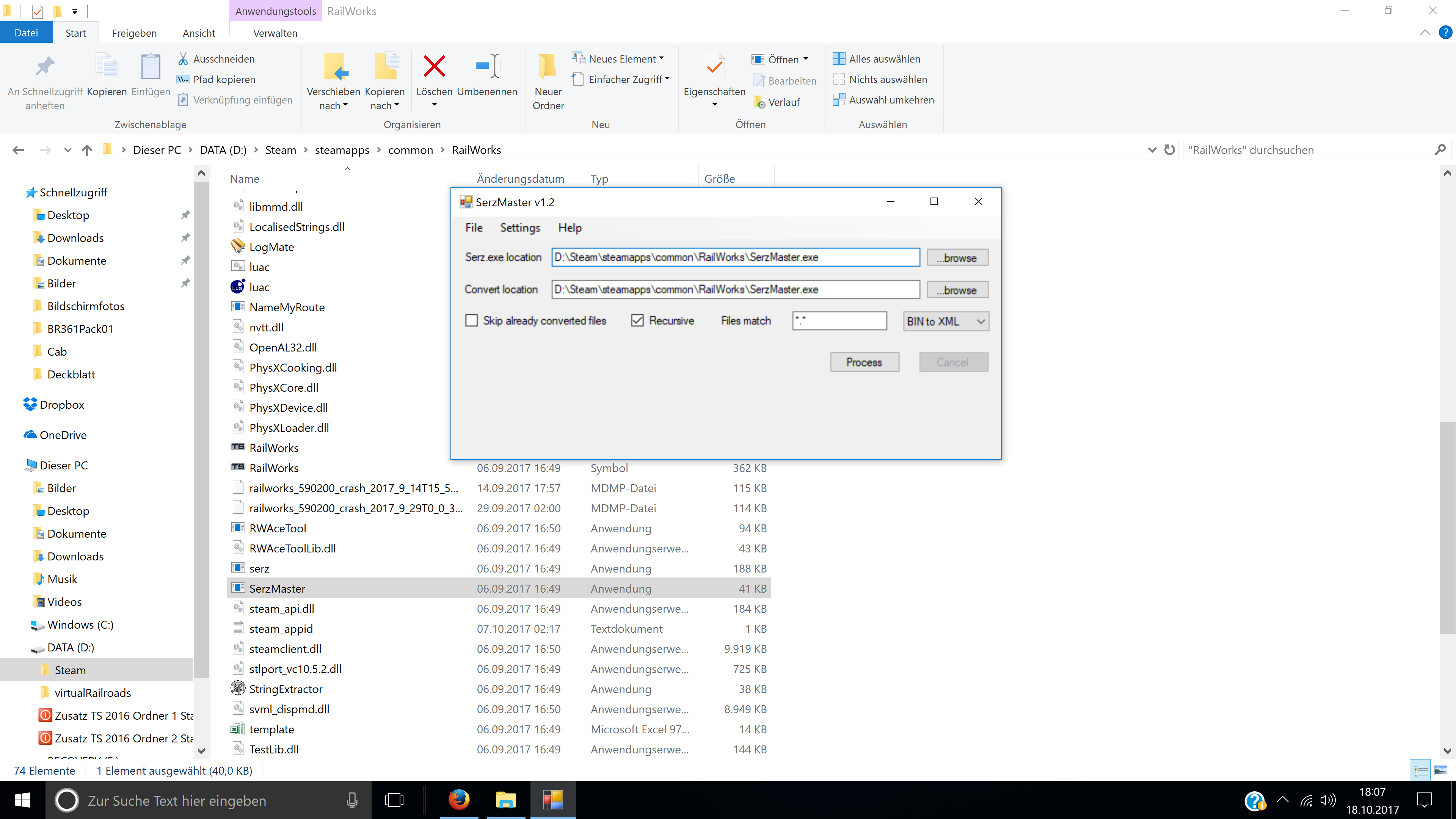Viewport: 1456px width, 819px height.
Task: Click the refresh icon beside address bar
Action: [x=1169, y=150]
